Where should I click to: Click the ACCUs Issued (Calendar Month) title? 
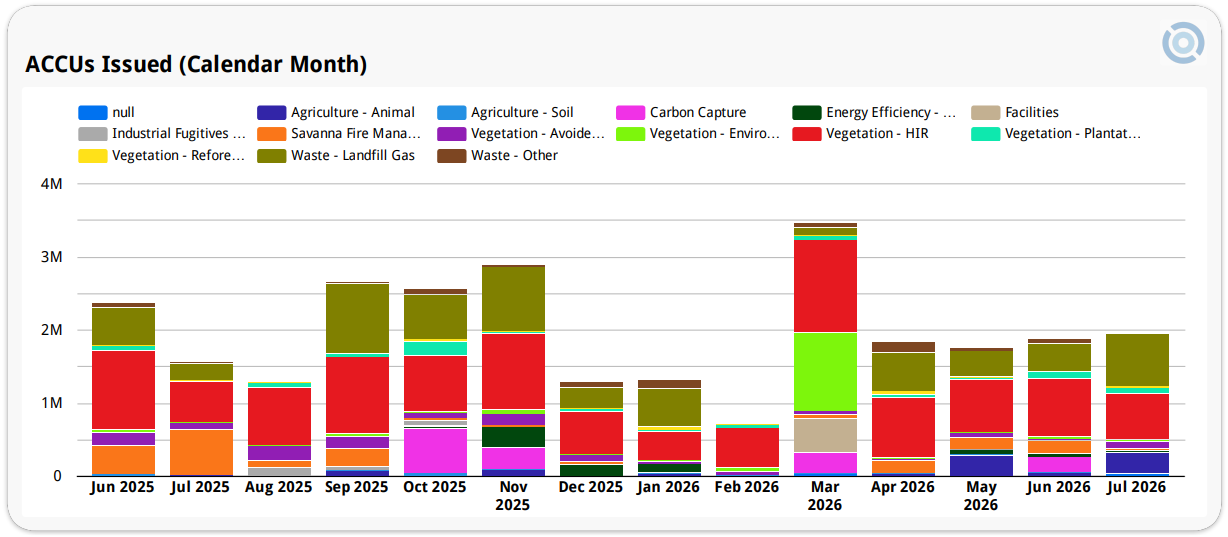tap(196, 65)
